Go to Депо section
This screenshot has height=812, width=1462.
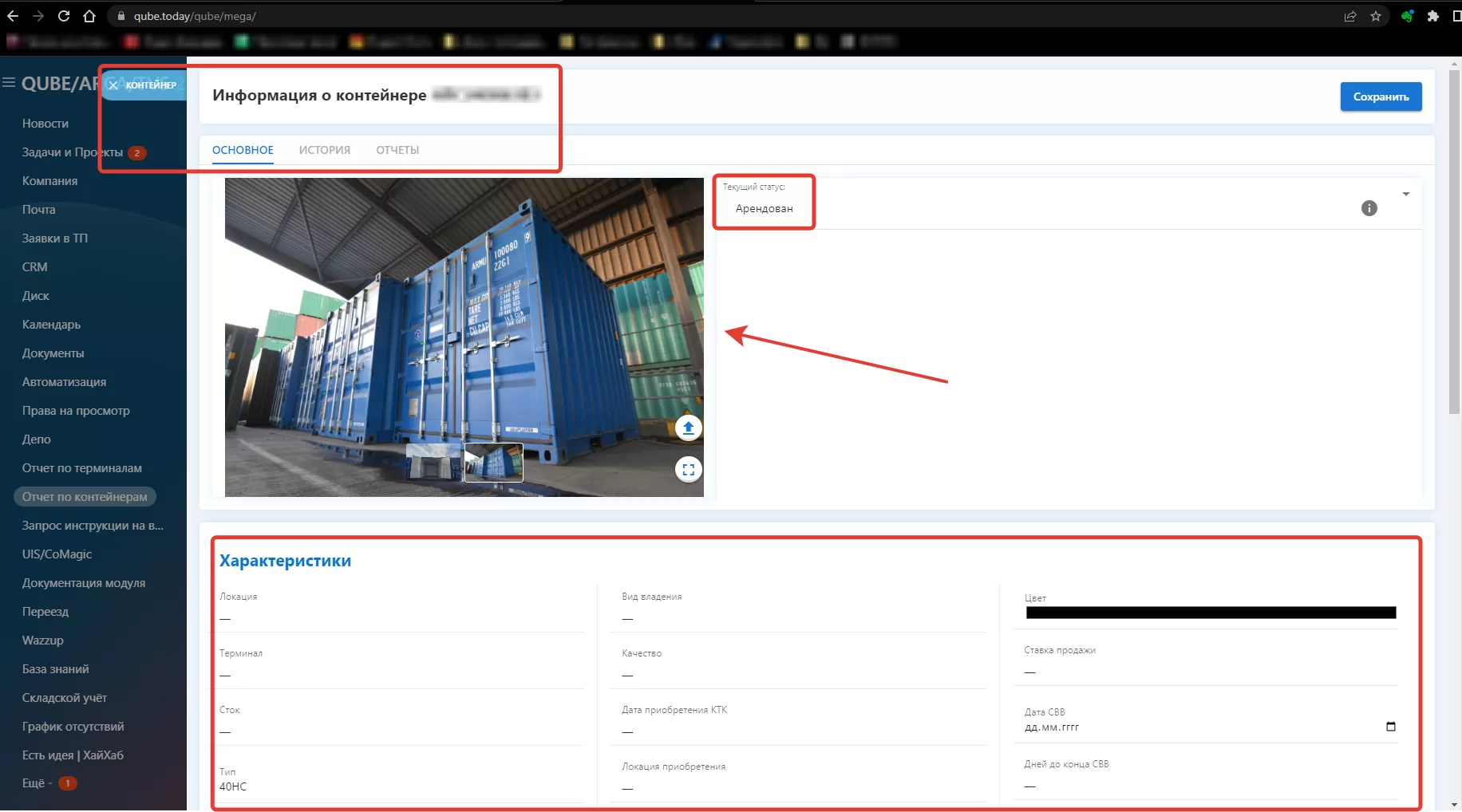pos(37,440)
